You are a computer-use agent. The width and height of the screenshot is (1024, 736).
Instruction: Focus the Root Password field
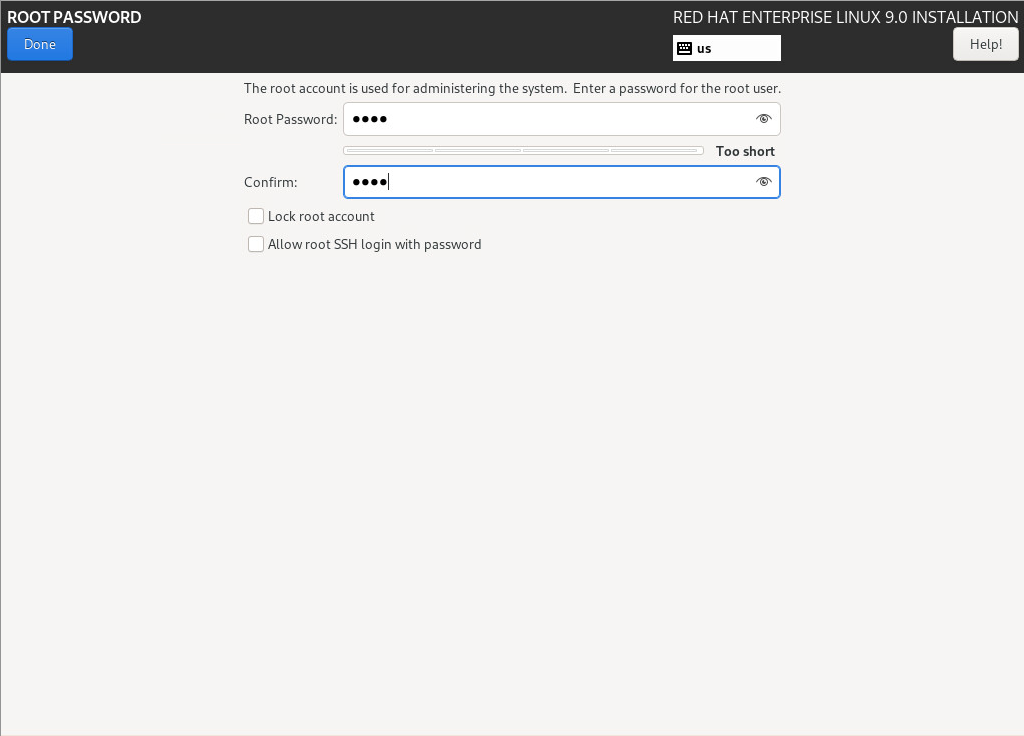tap(562, 119)
